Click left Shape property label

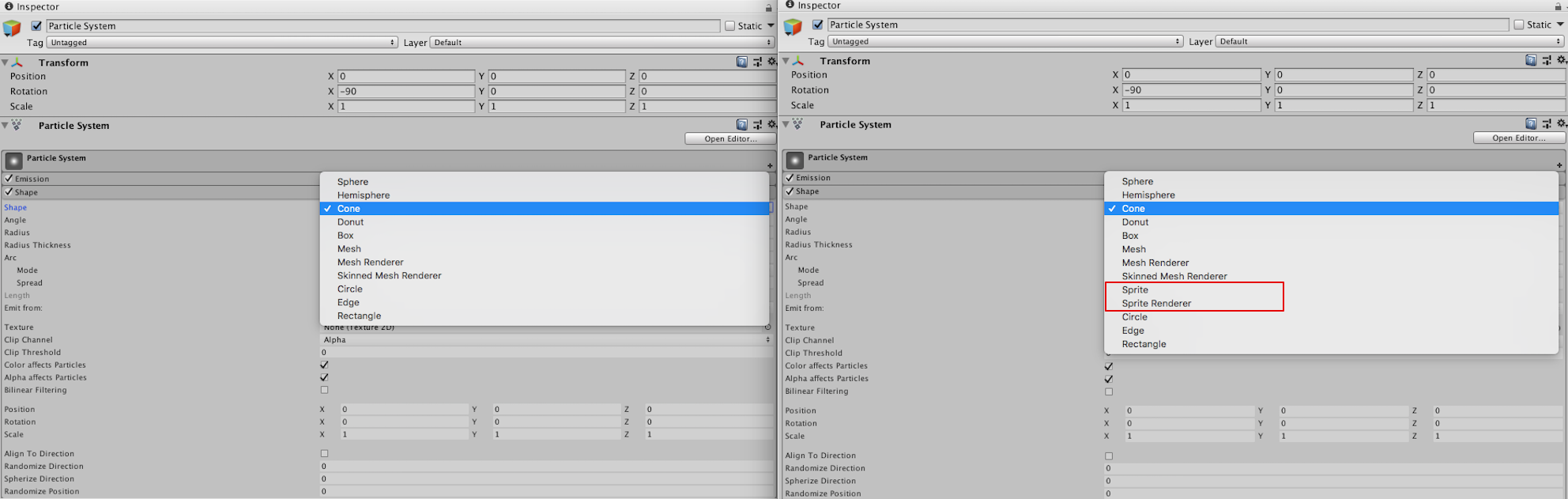tap(15, 208)
